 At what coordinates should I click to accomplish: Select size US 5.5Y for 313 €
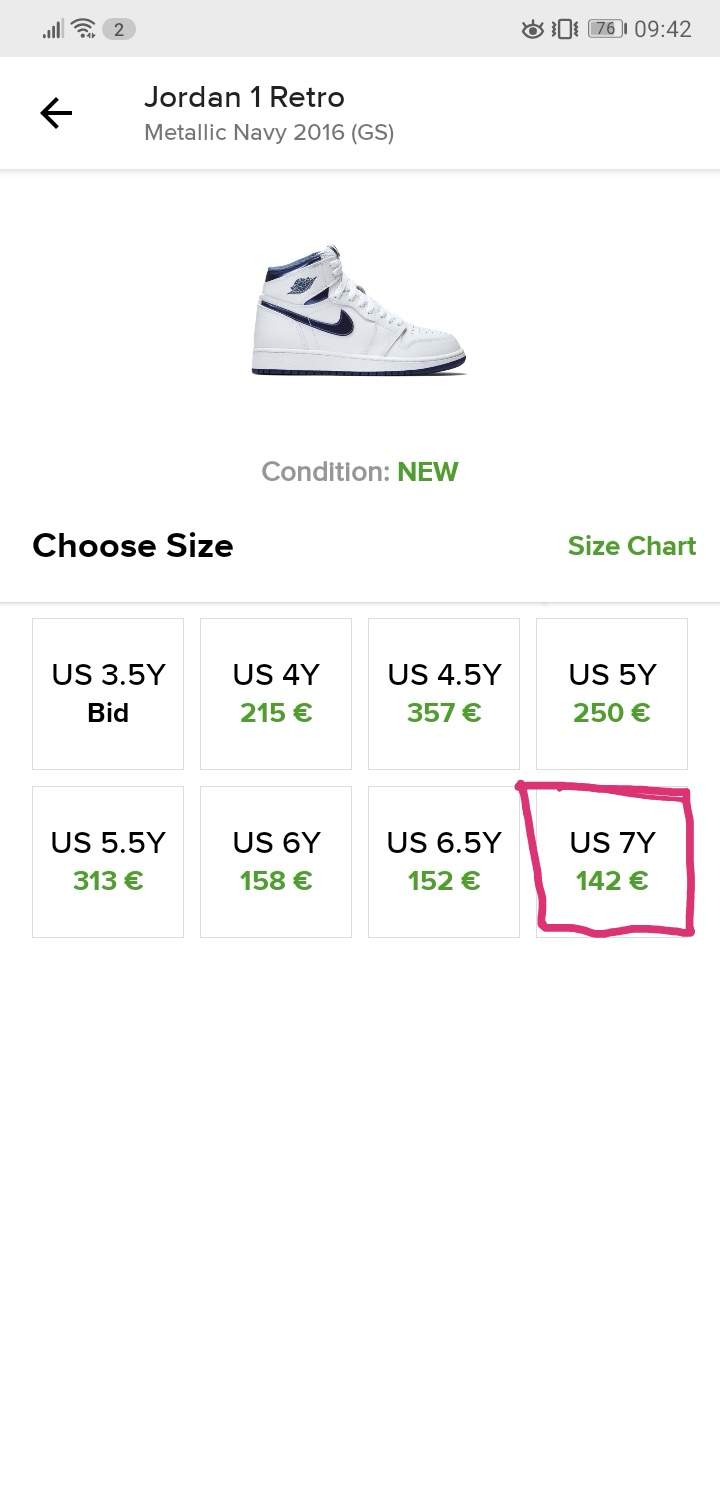point(107,861)
